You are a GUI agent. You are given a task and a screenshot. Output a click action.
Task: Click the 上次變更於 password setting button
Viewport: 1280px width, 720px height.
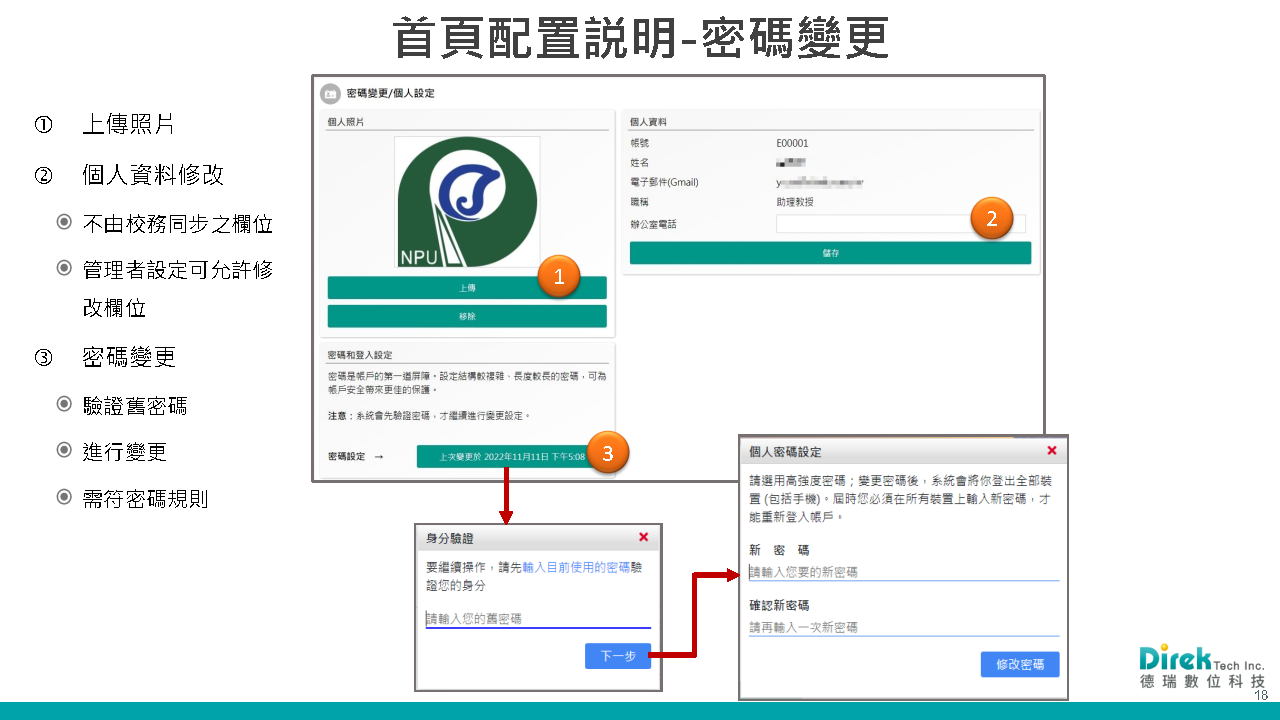pos(500,457)
